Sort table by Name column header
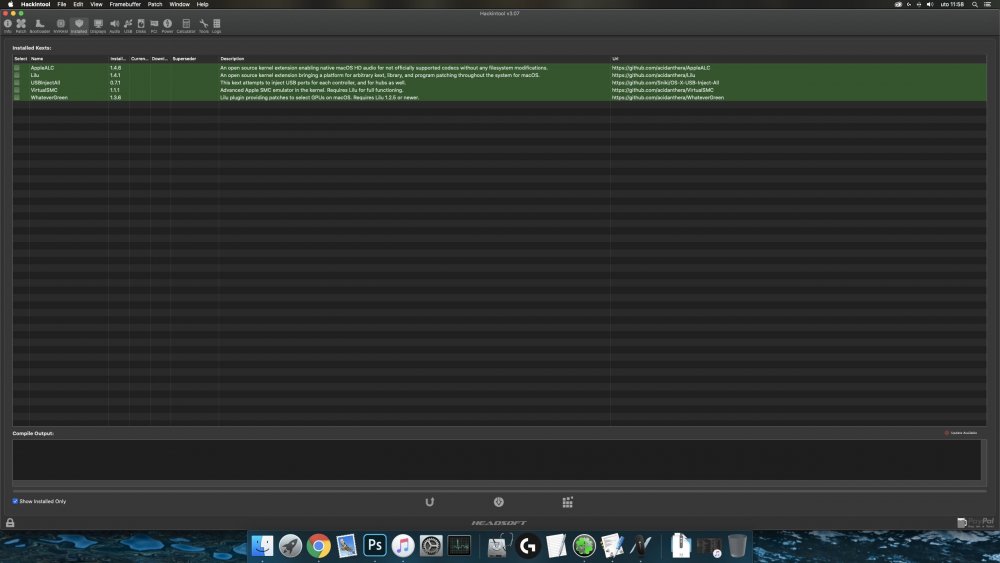1000x563 pixels. tap(68, 59)
